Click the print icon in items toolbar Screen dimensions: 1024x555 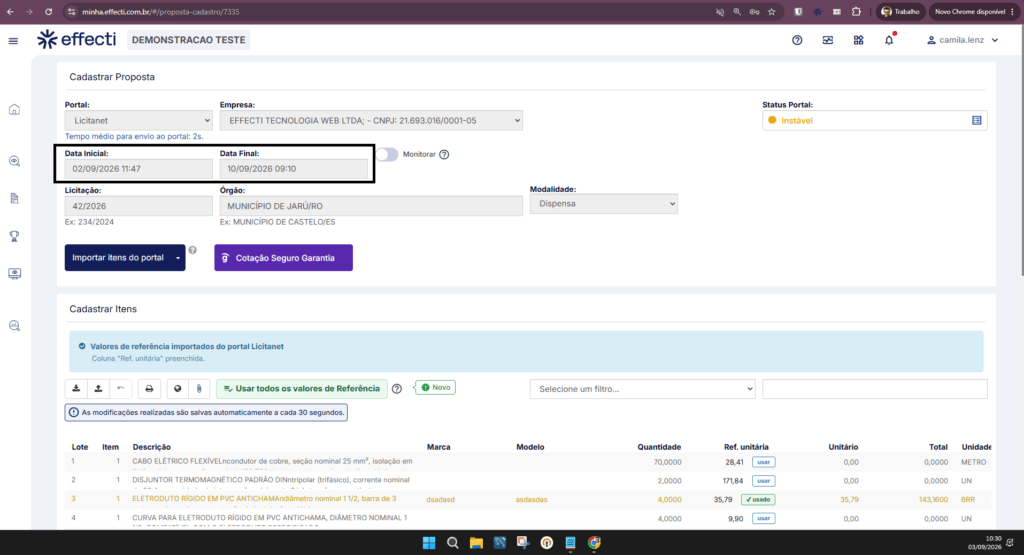[149, 388]
